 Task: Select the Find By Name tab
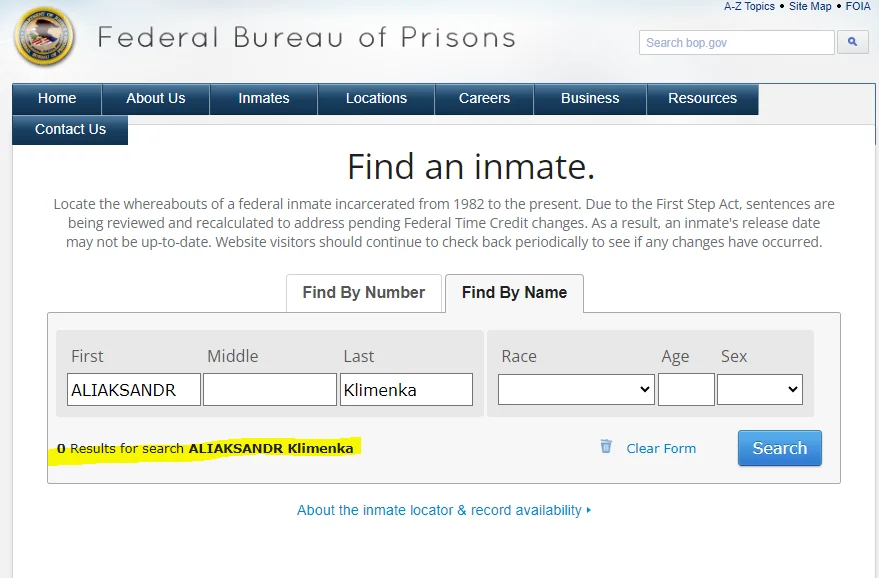pos(514,293)
